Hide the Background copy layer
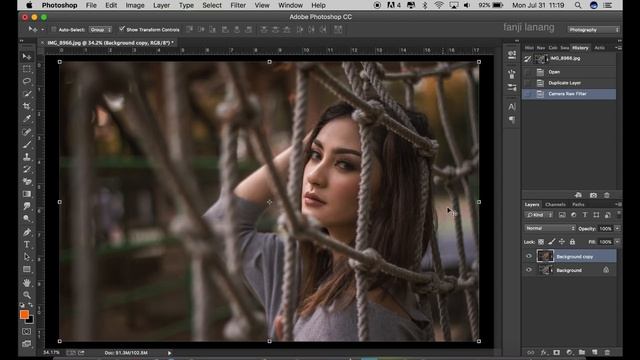 pyautogui.click(x=529, y=256)
